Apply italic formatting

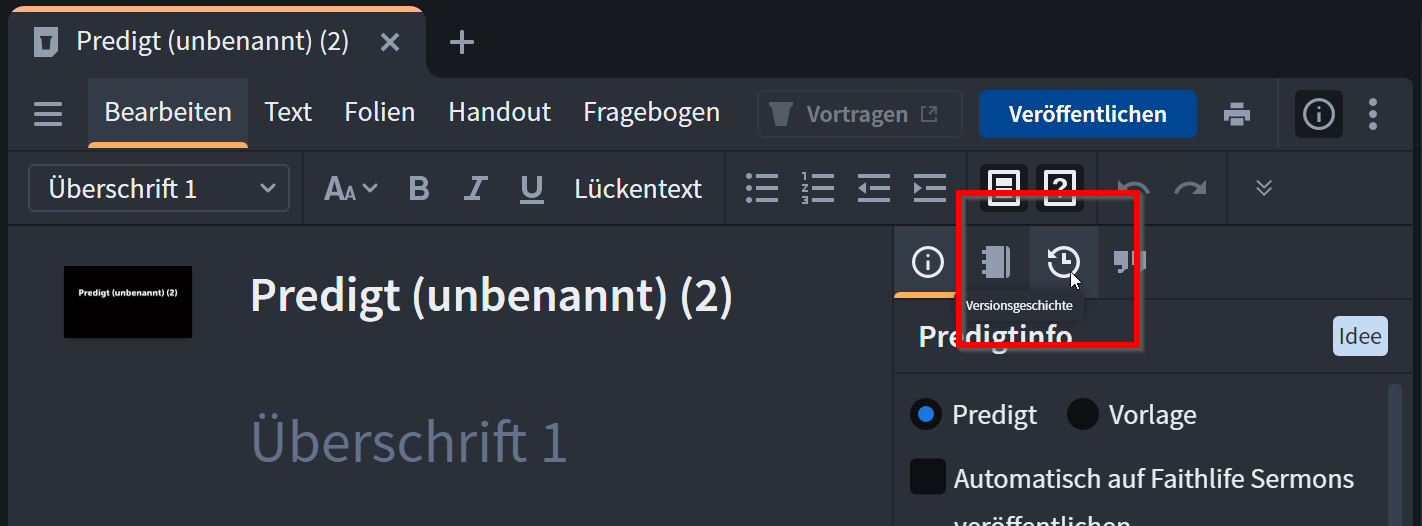[476, 188]
